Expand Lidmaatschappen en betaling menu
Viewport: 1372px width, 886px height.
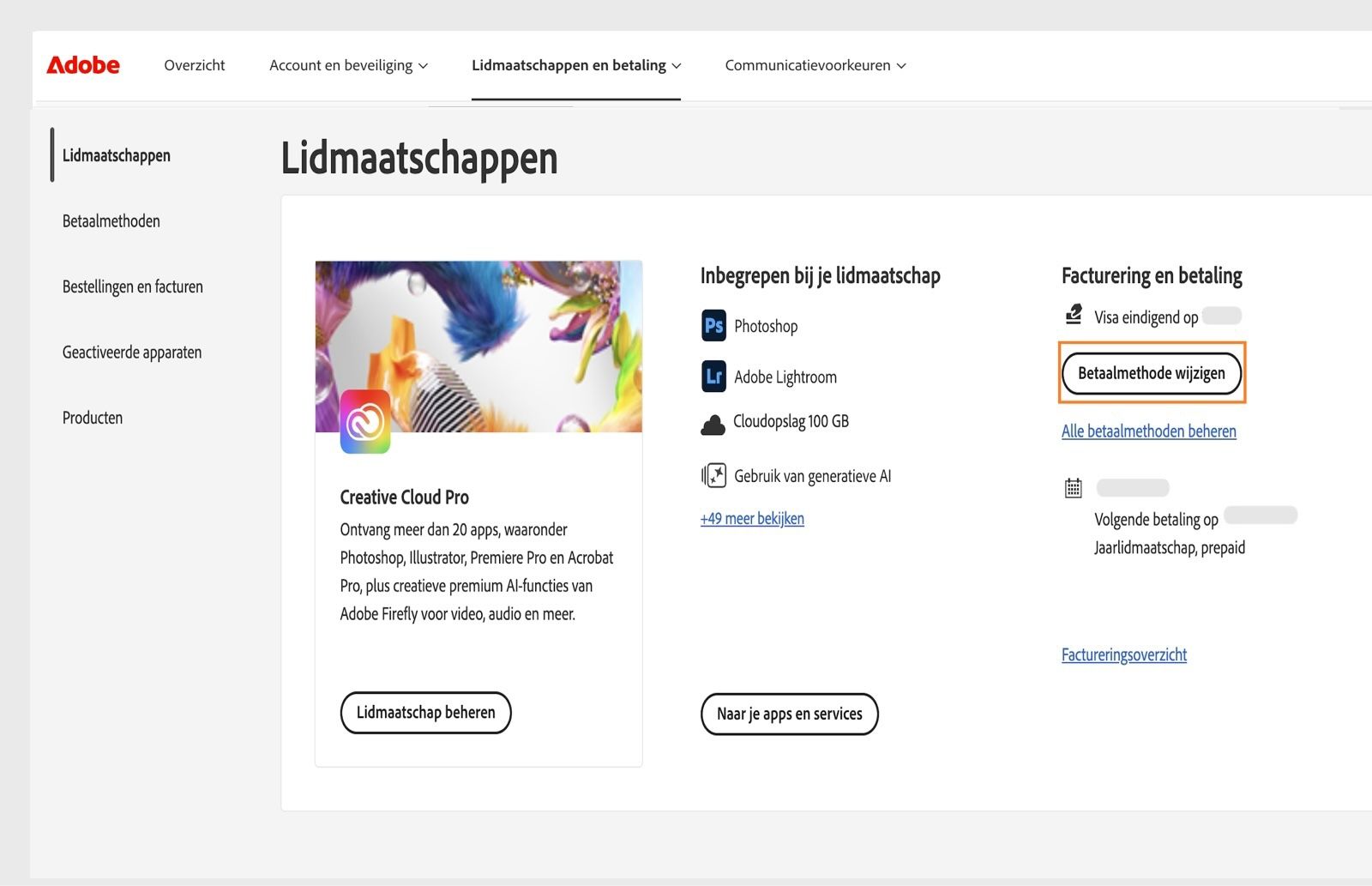[576, 65]
